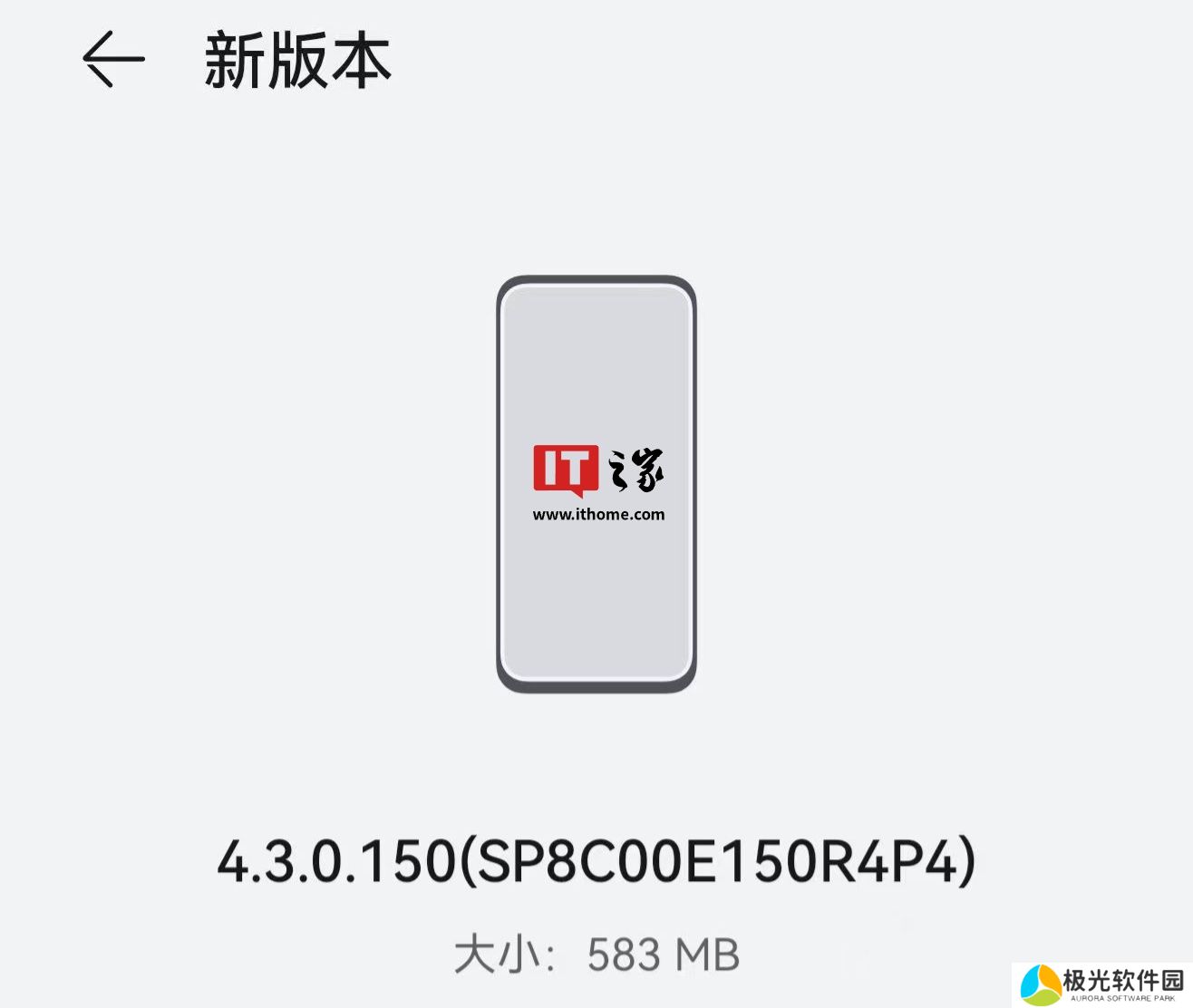Tap the 大小 size label
The height and width of the screenshot is (1008, 1193).
pos(492,955)
